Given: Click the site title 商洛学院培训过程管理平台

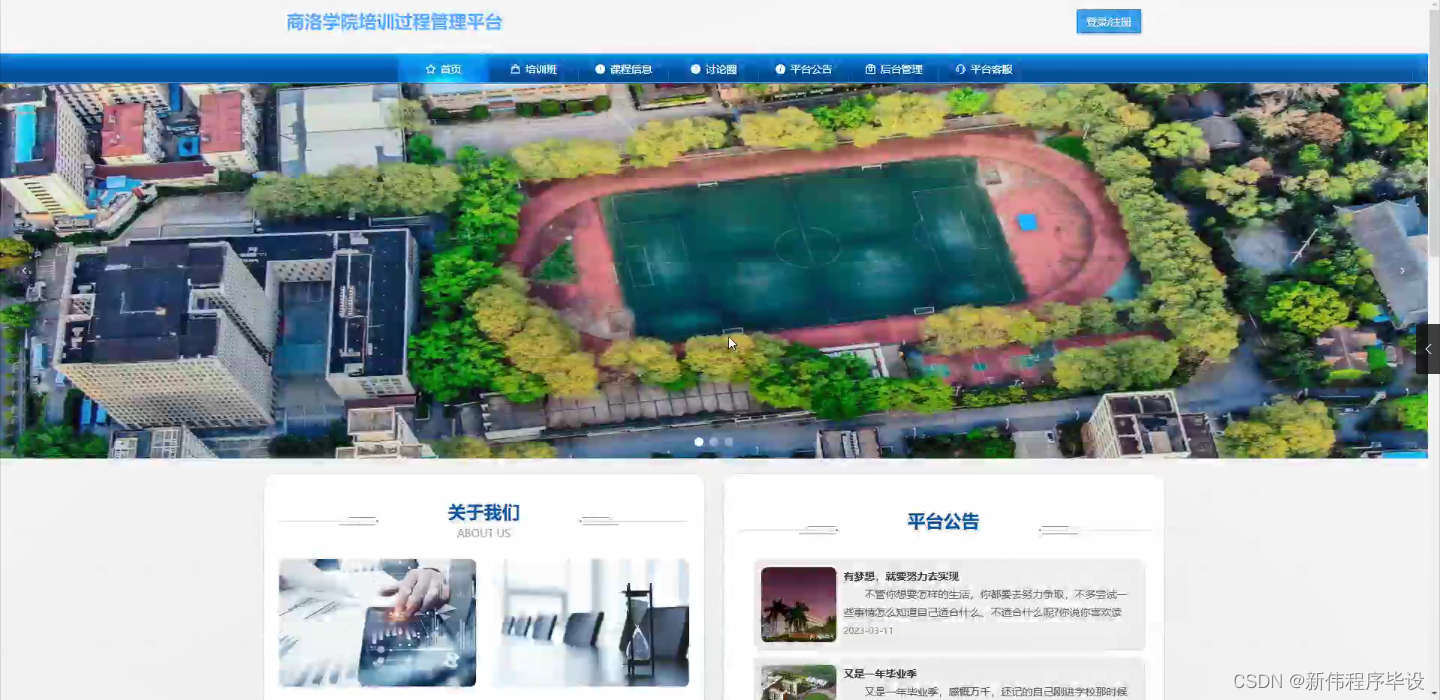Looking at the screenshot, I should (394, 22).
